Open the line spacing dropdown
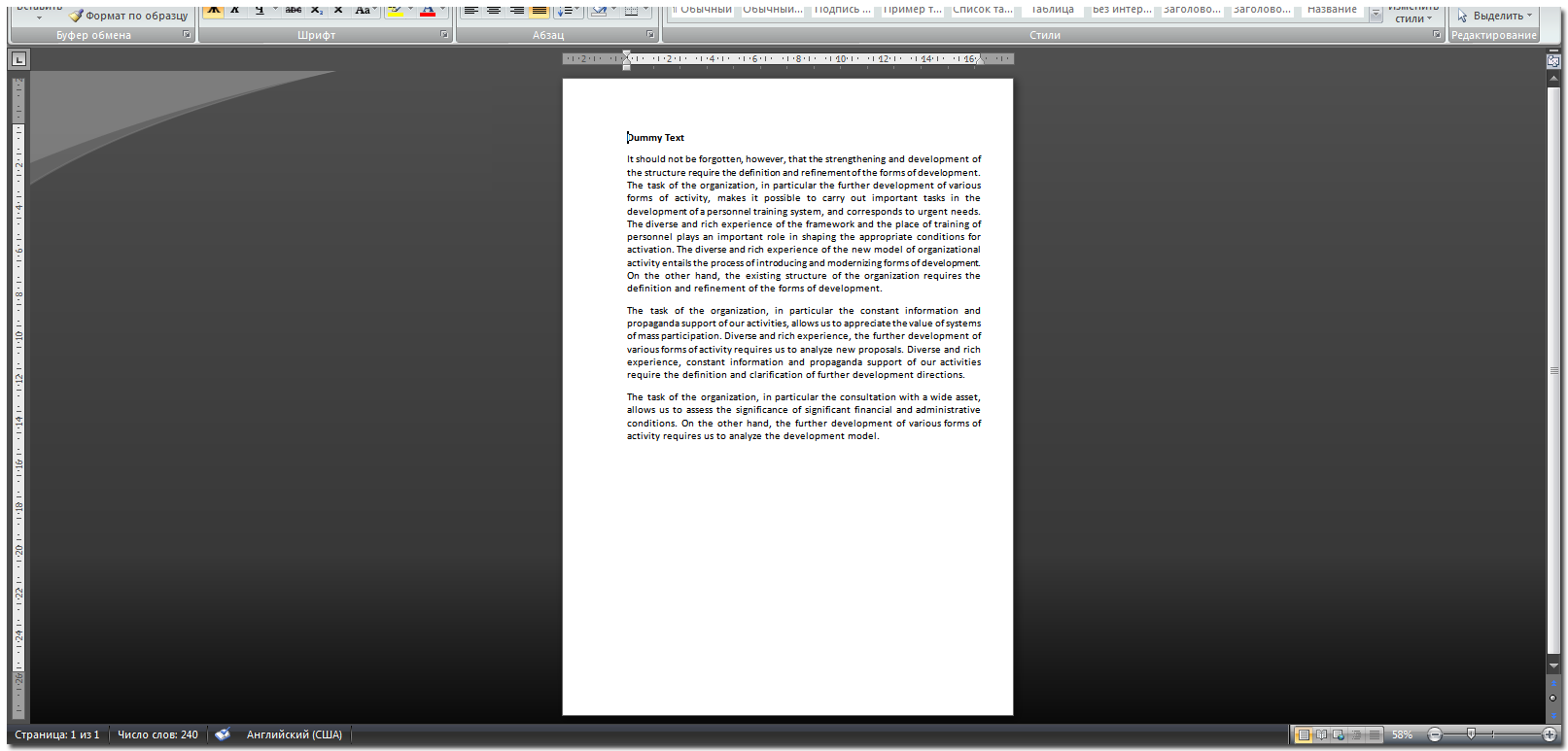Screen dimensions: 1568x751 pos(565,10)
